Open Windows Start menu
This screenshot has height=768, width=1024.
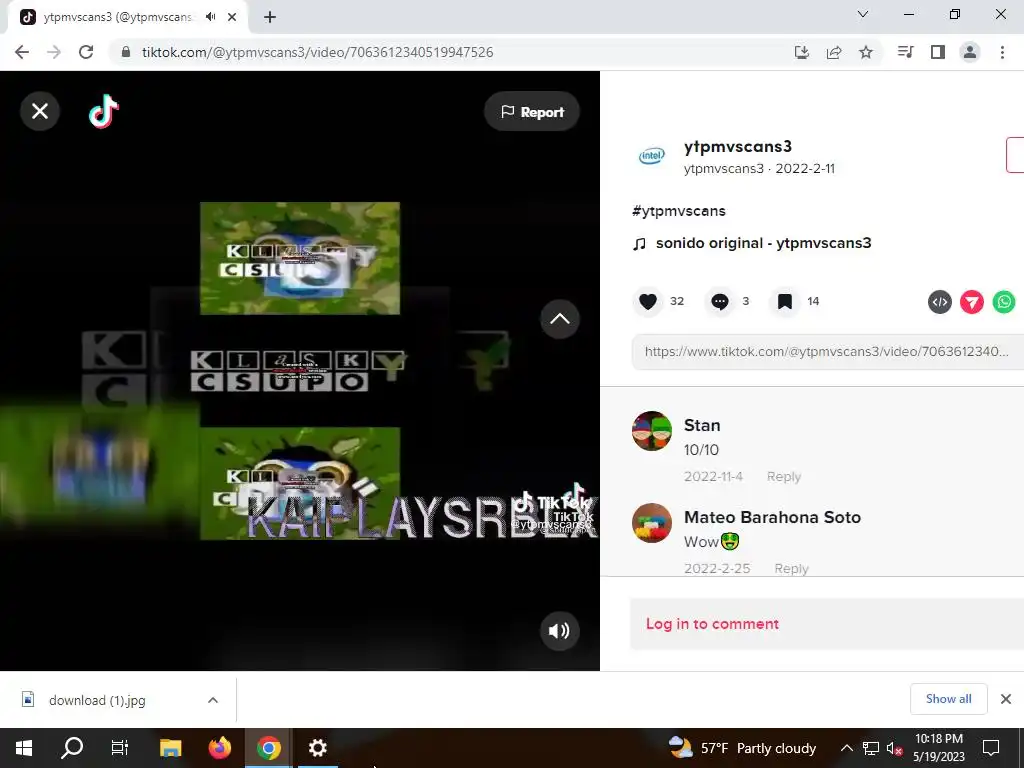click(24, 748)
